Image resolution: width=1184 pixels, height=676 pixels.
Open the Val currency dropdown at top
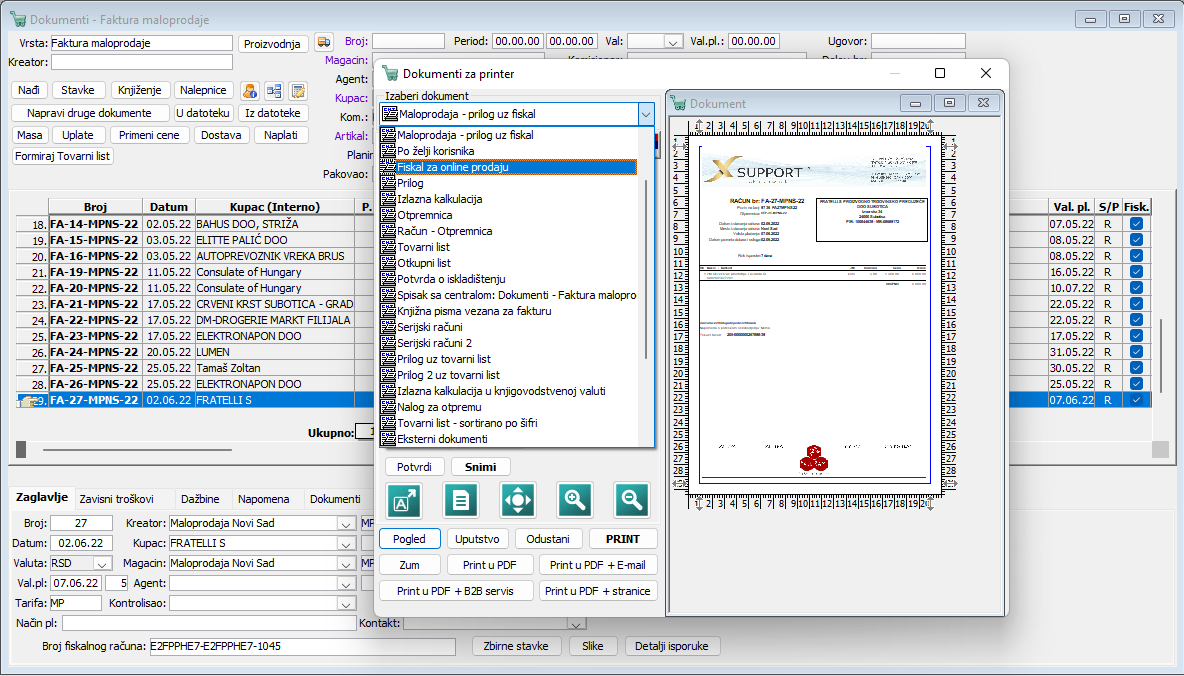[x=673, y=42]
